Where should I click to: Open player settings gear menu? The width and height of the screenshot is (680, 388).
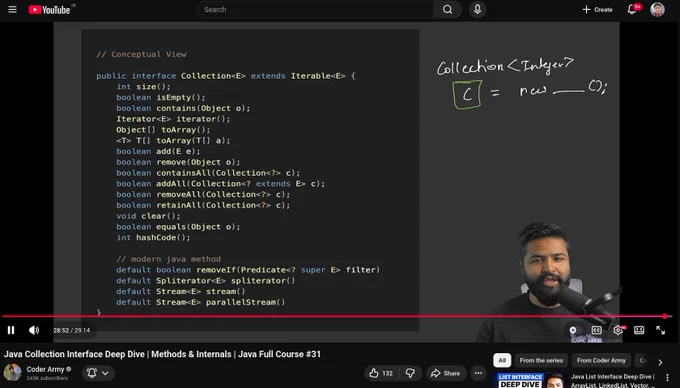tap(618, 330)
